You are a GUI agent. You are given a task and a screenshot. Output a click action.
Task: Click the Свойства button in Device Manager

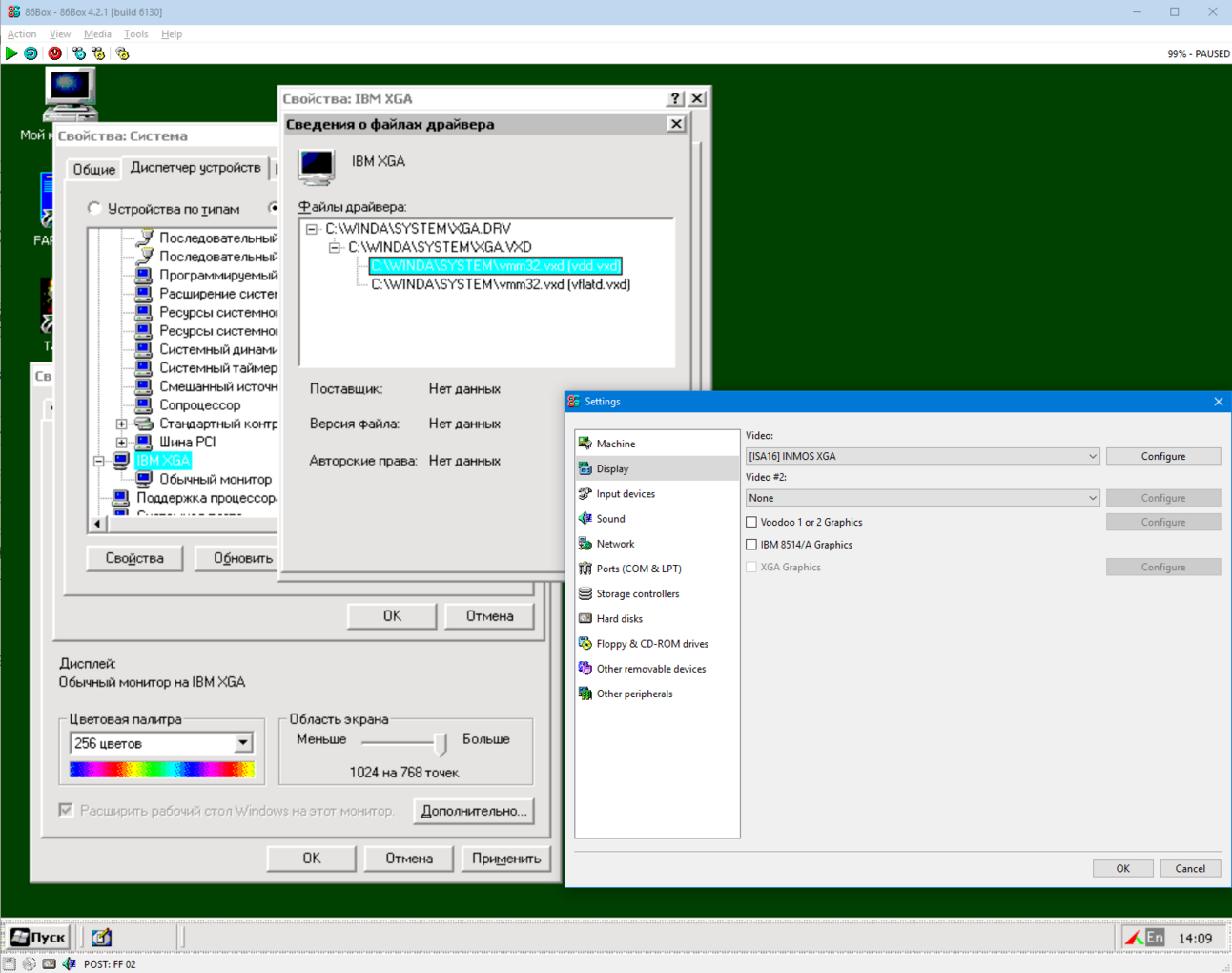[x=134, y=558]
